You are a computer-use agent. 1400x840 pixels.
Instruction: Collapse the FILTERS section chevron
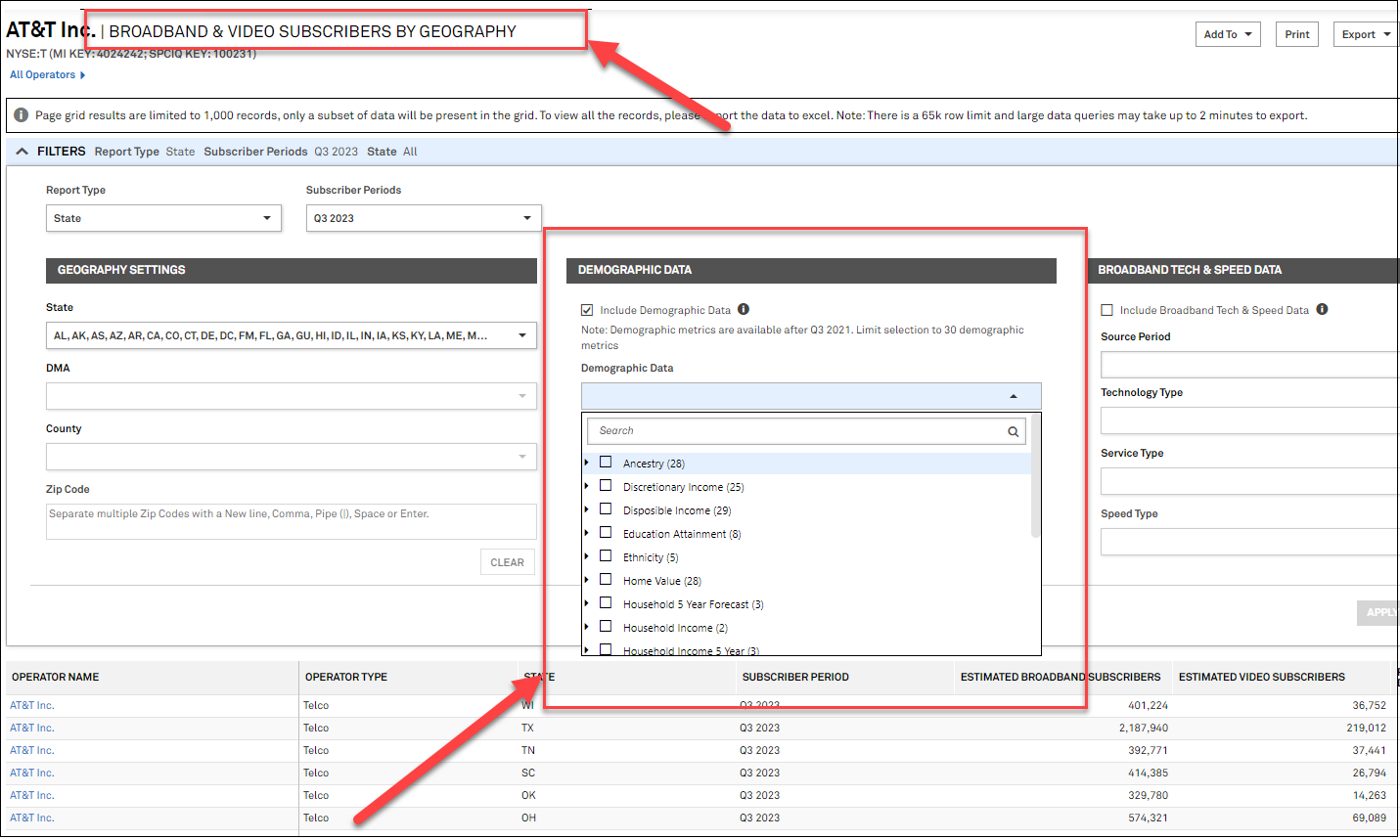(22, 152)
